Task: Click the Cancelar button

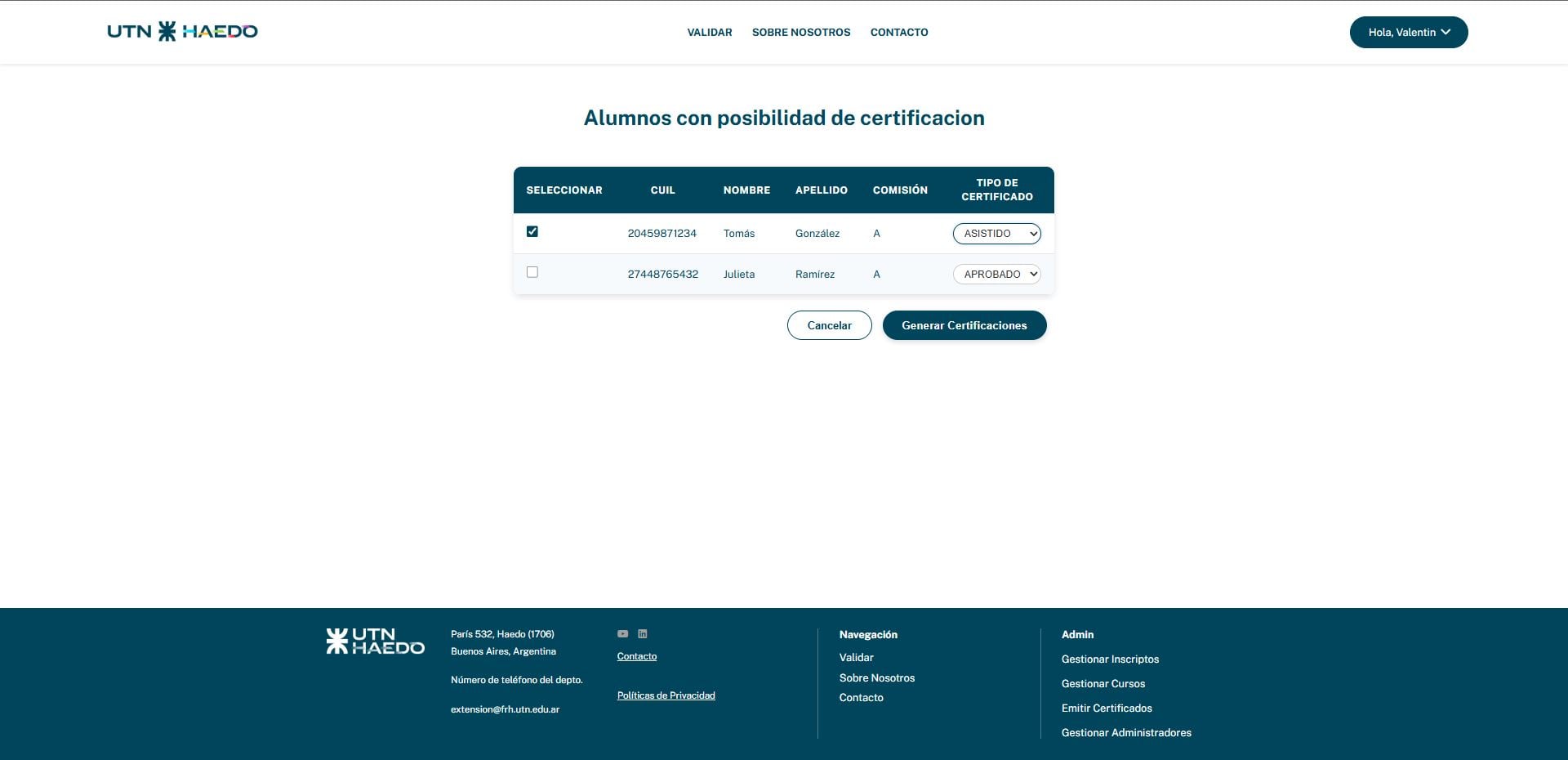Action: tap(830, 325)
